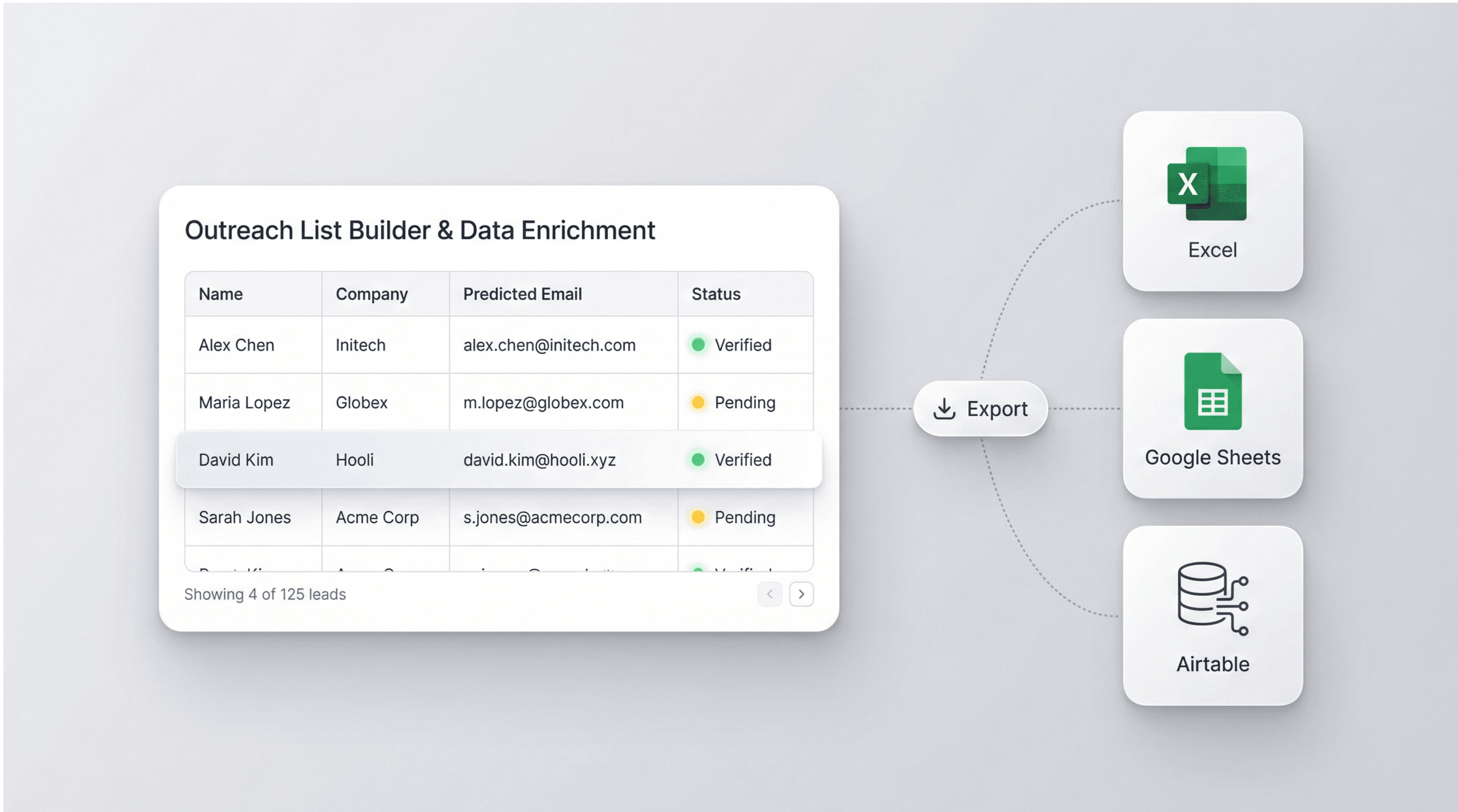Image resolution: width=1458 pixels, height=812 pixels.
Task: Click the next page chevron
Action: tap(801, 594)
